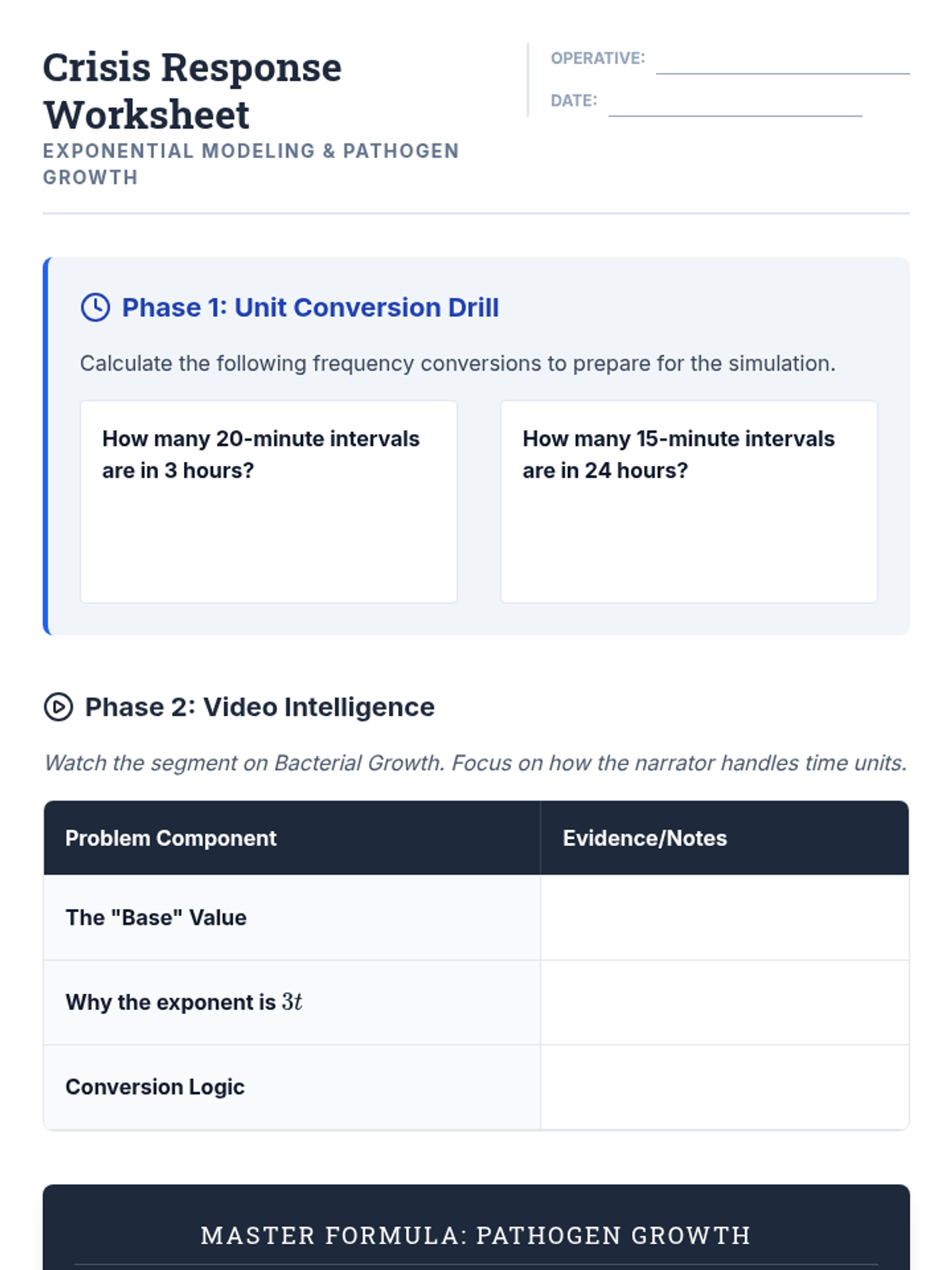Click the Evidence/Notes cell for Base Value
The width and height of the screenshot is (952, 1270).
pos(724,918)
